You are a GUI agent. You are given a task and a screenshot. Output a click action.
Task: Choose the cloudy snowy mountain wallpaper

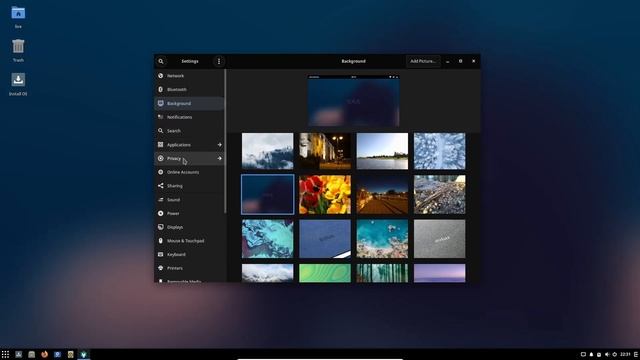pos(267,151)
